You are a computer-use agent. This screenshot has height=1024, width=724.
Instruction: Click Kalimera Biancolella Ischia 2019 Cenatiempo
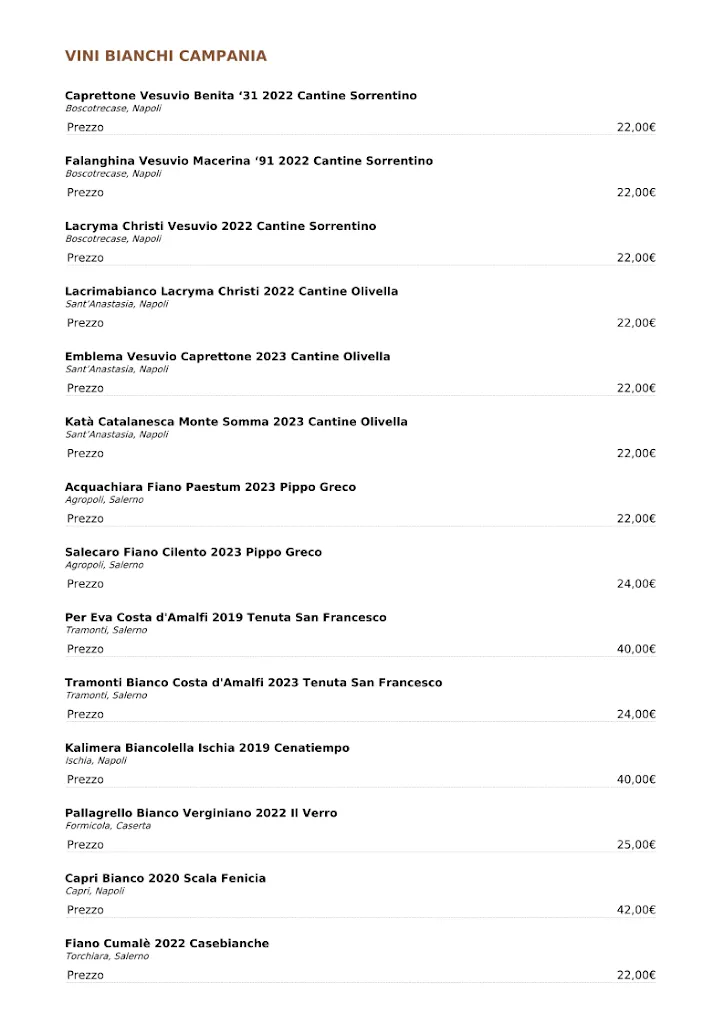(207, 748)
